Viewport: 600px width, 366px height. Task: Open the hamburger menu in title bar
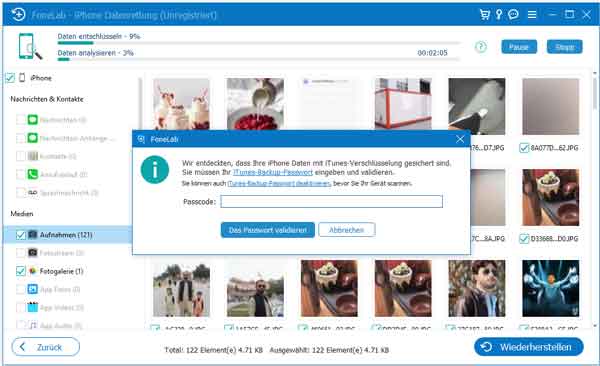coord(532,15)
